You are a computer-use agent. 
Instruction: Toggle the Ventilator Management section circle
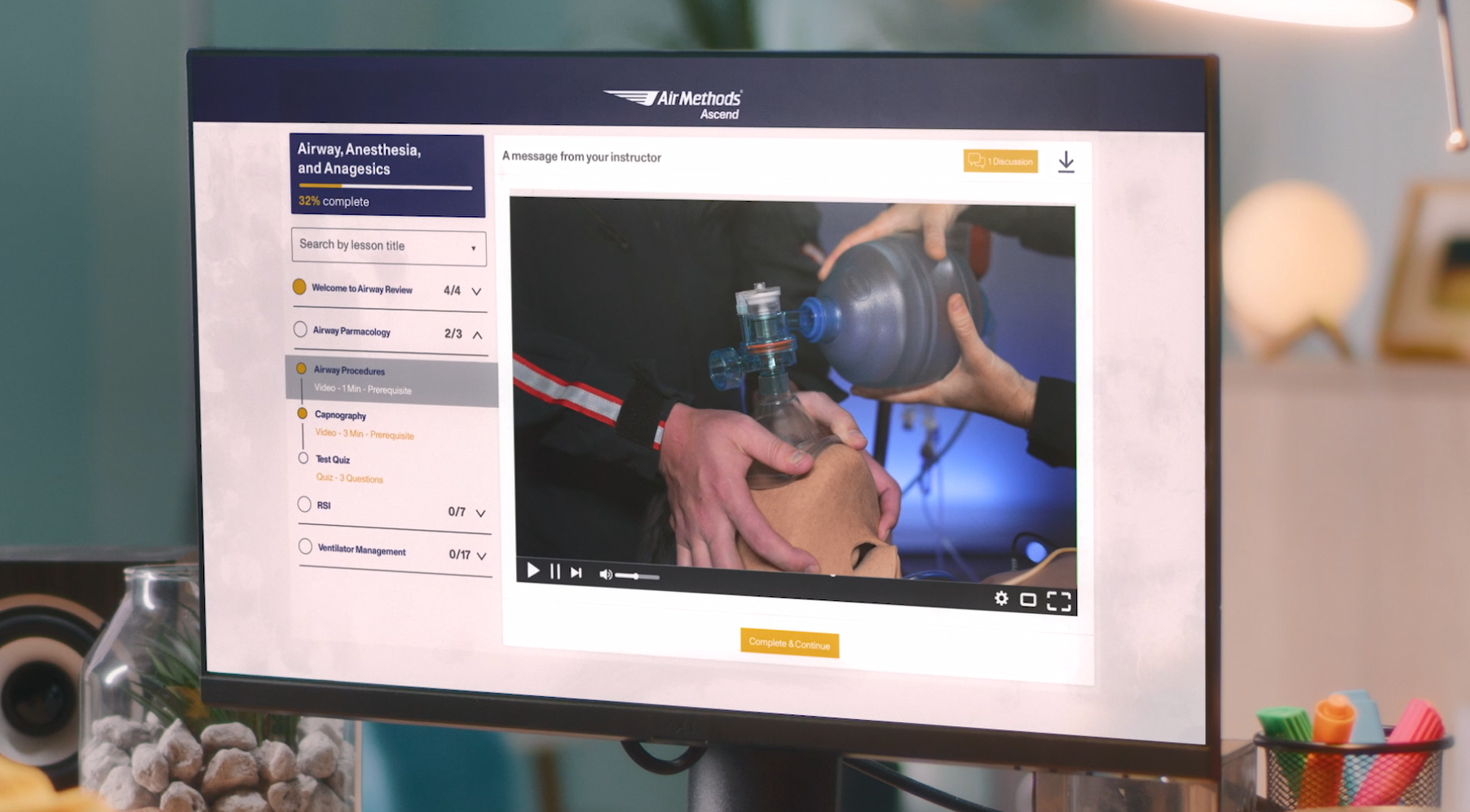click(305, 546)
